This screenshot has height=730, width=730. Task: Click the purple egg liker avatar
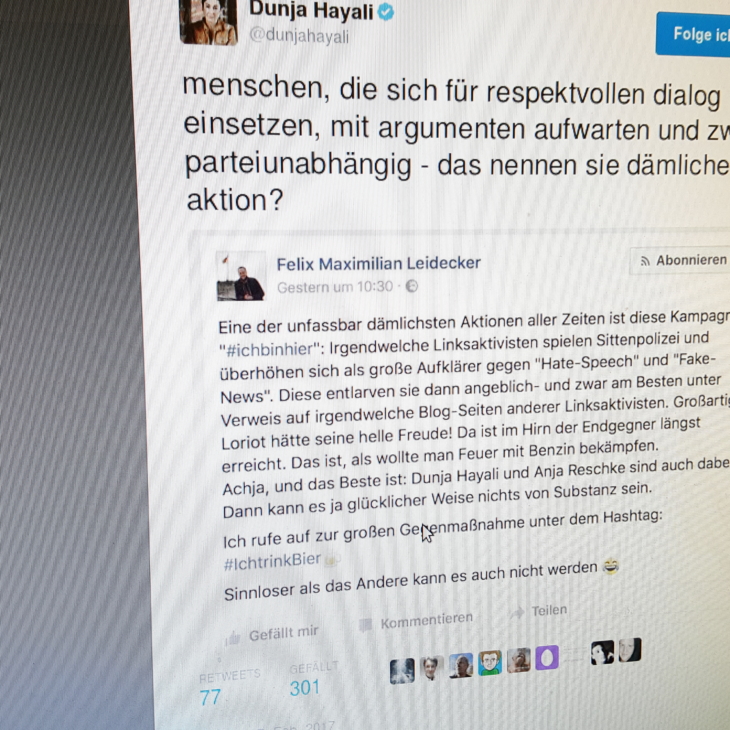[x=547, y=657]
